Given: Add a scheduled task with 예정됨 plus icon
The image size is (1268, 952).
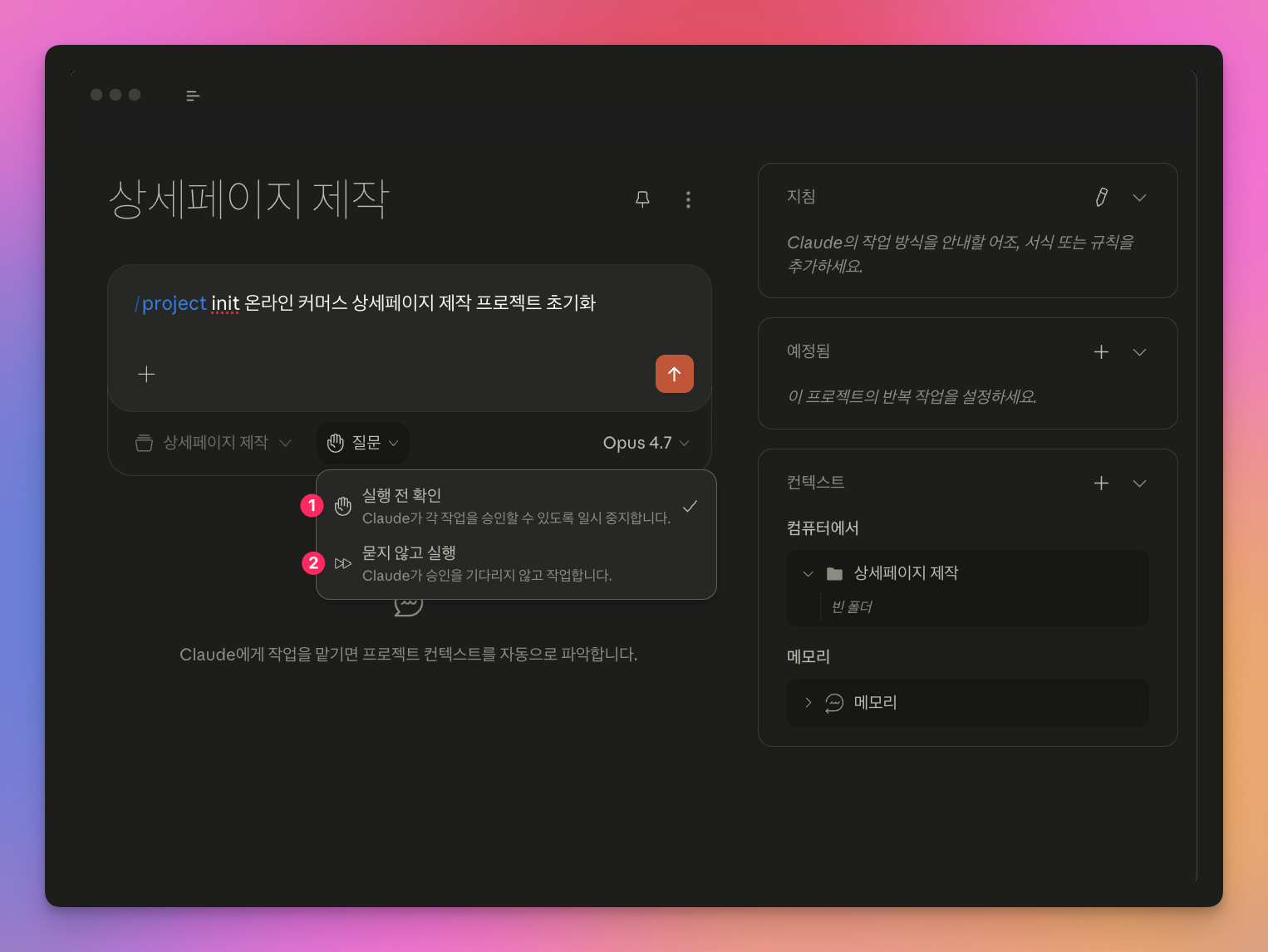Looking at the screenshot, I should [1101, 351].
